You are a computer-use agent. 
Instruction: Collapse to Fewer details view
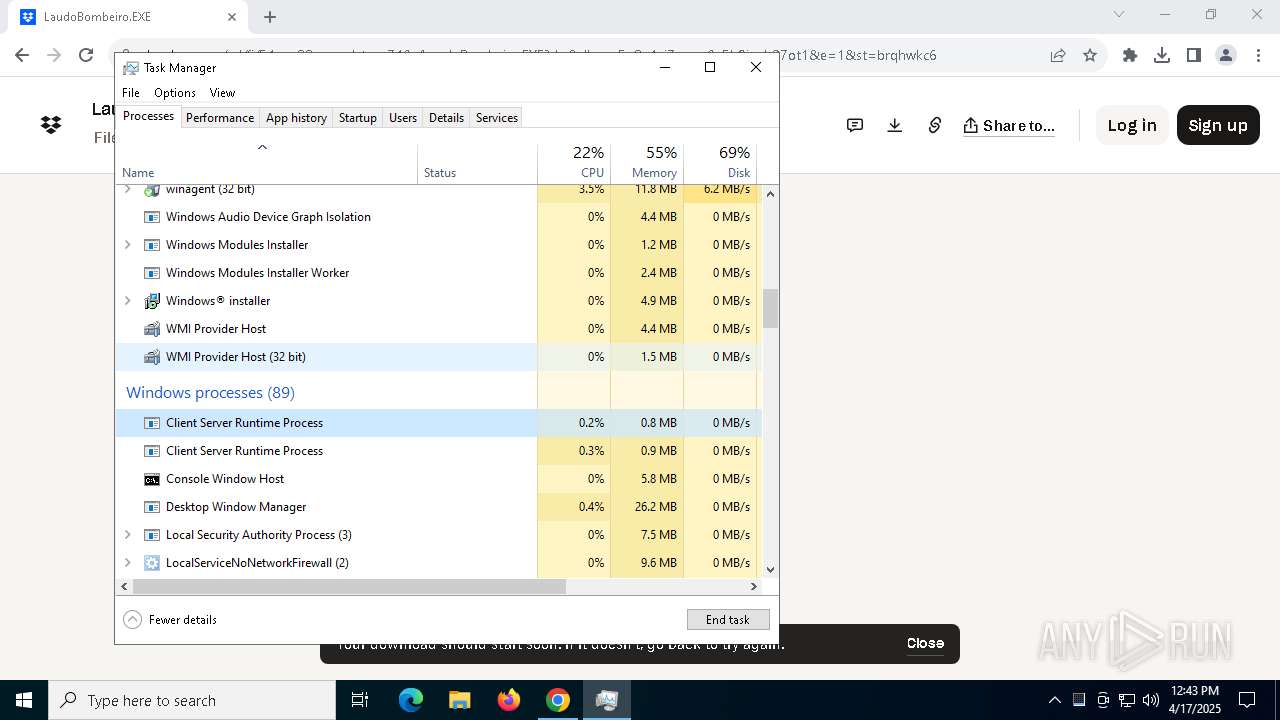pyautogui.click(x=170, y=620)
